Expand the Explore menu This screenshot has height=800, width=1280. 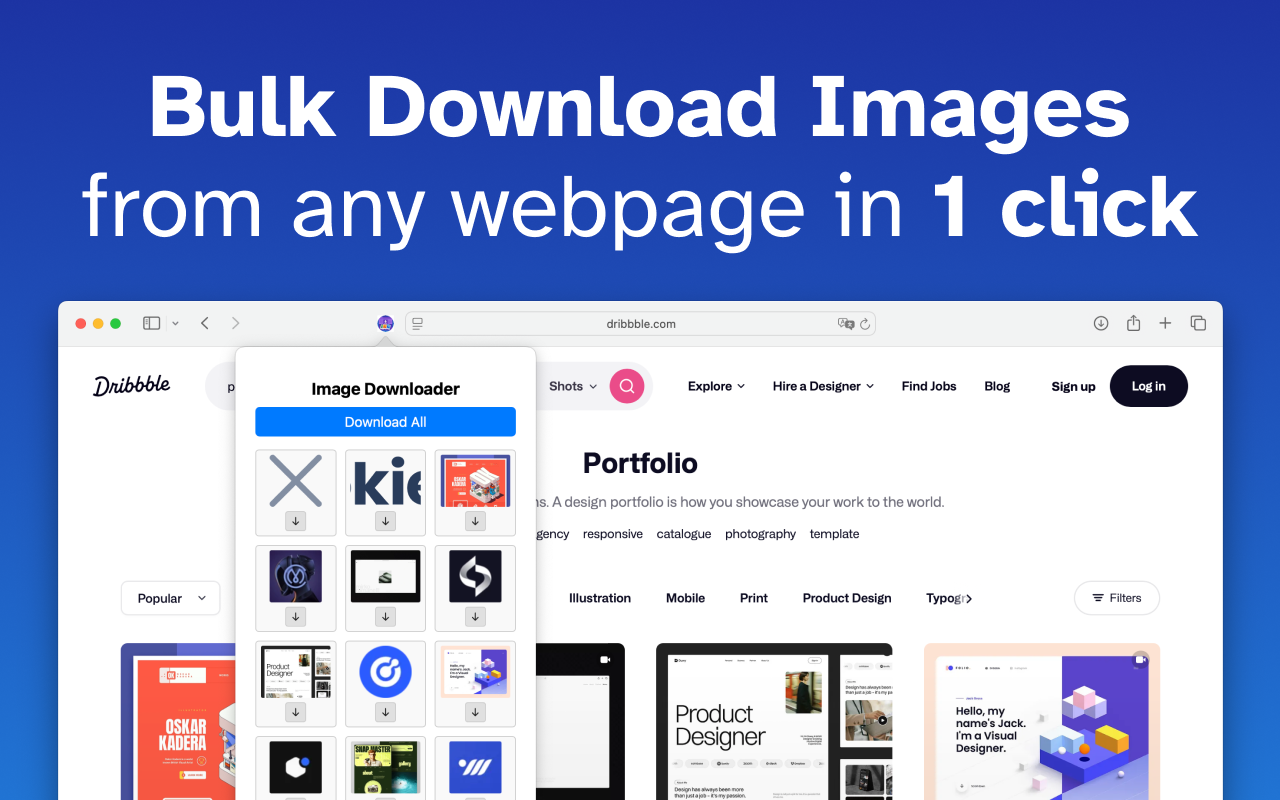point(716,386)
